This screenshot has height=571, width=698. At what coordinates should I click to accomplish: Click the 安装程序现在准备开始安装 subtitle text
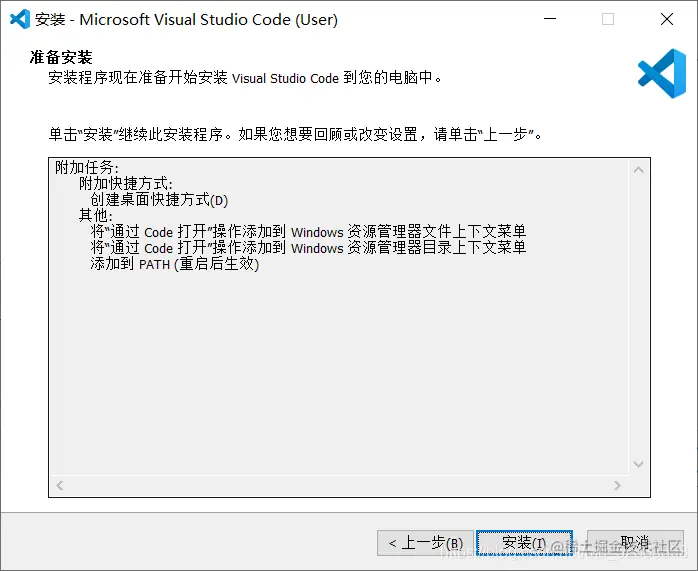point(244,78)
